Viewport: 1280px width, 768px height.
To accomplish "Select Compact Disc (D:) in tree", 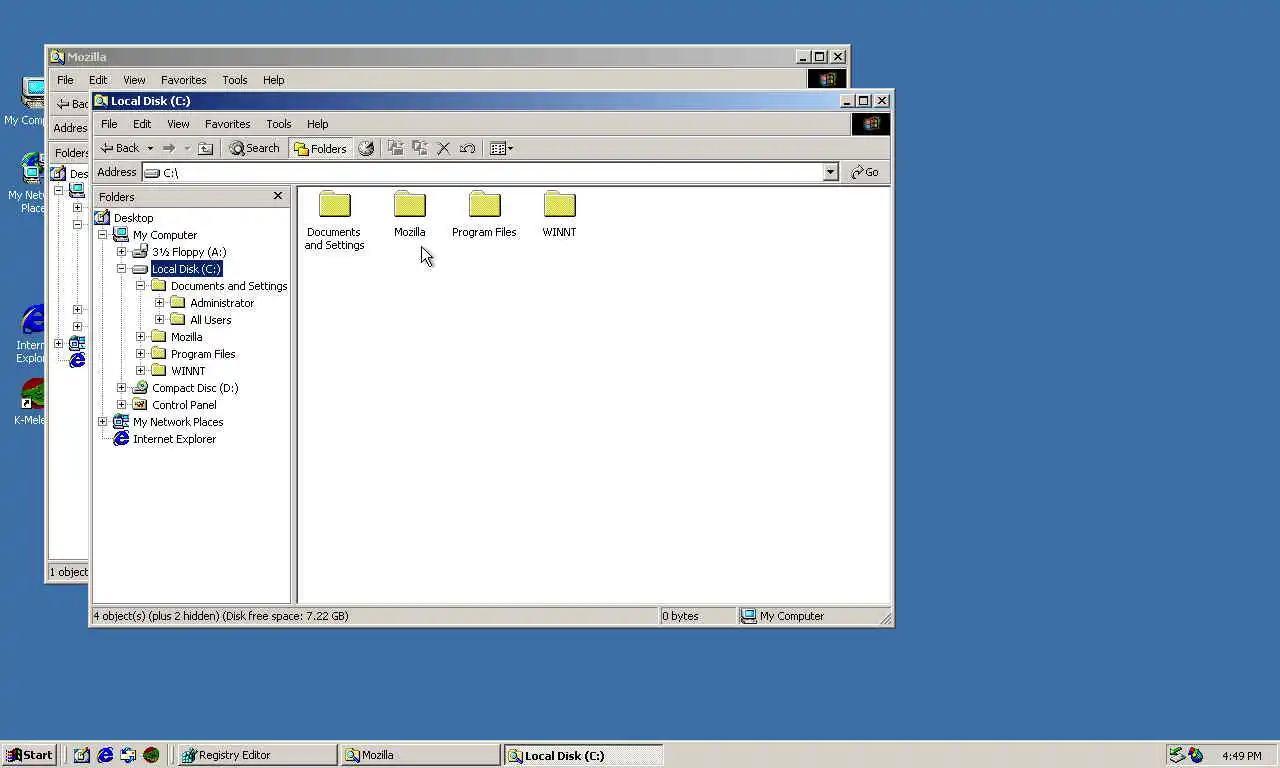I will 195,388.
